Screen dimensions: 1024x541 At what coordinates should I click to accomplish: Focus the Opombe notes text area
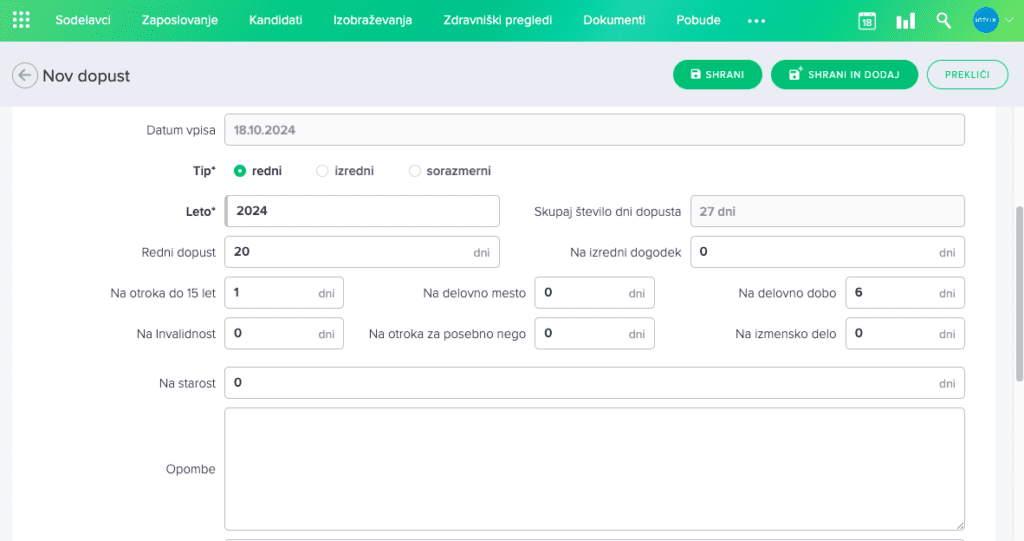[594, 468]
